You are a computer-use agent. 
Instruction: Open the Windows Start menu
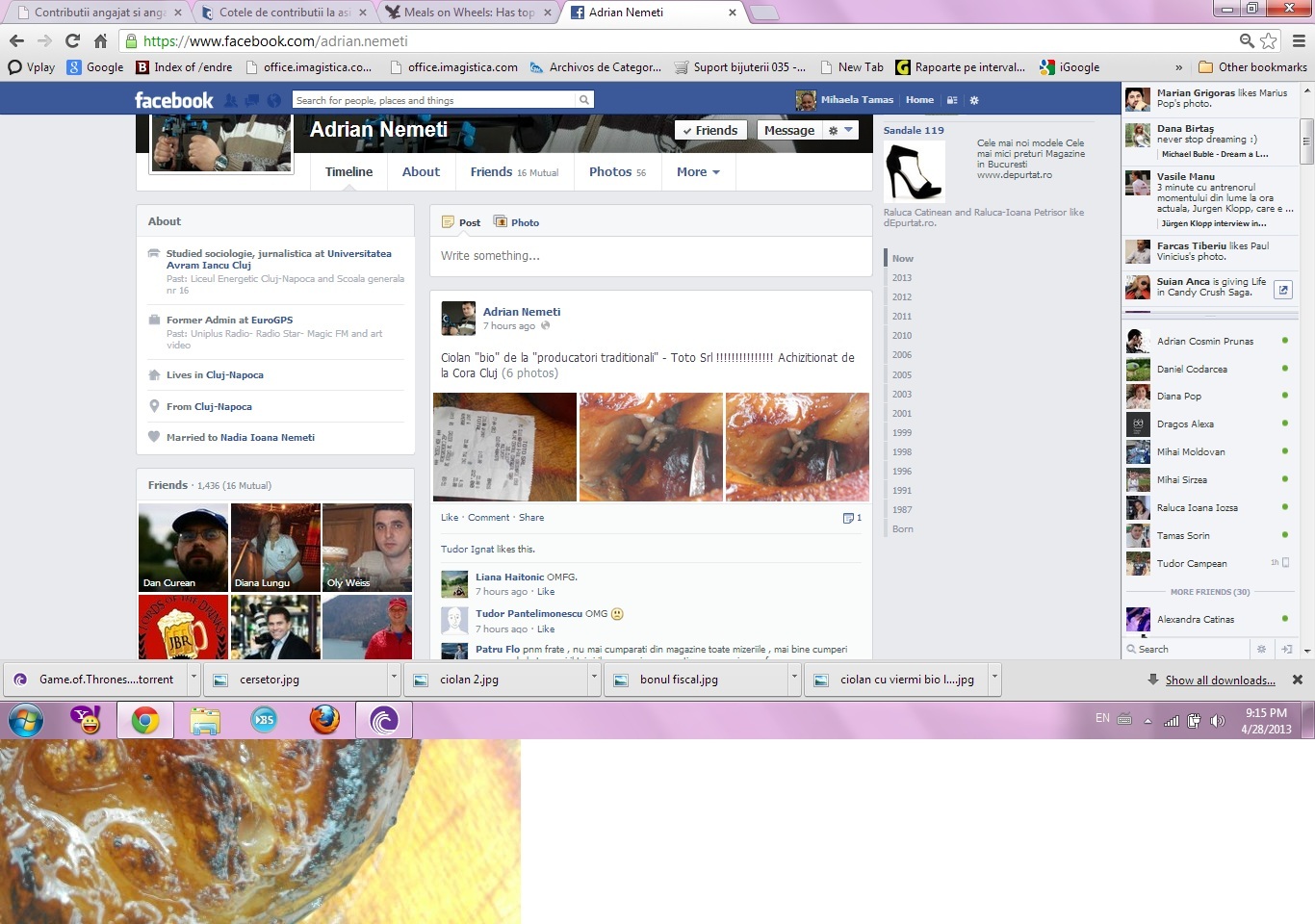pyautogui.click(x=26, y=720)
